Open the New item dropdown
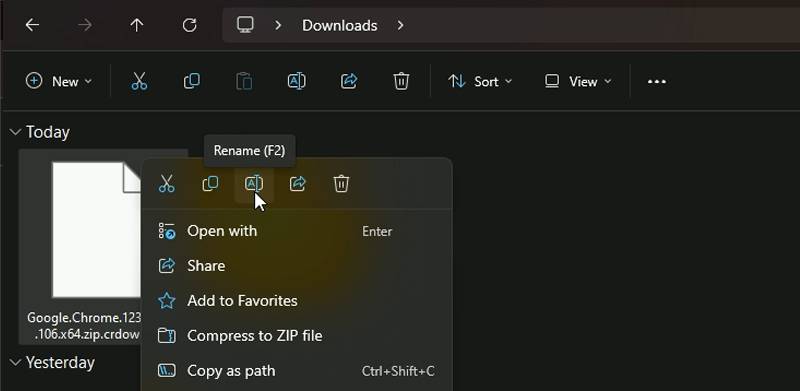This screenshot has width=800, height=391. pos(59,81)
